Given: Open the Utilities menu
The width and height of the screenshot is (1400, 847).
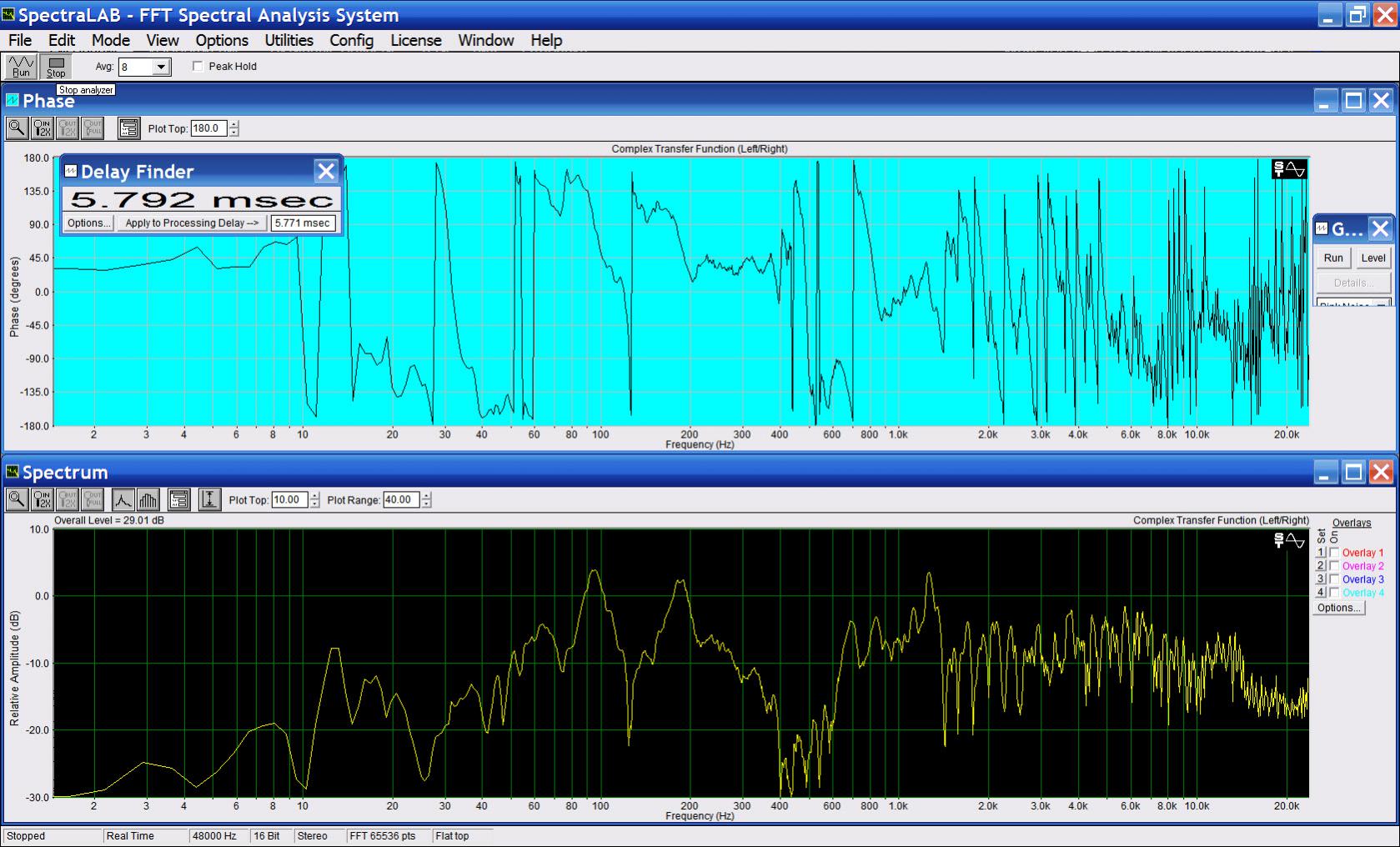Looking at the screenshot, I should click(x=289, y=40).
